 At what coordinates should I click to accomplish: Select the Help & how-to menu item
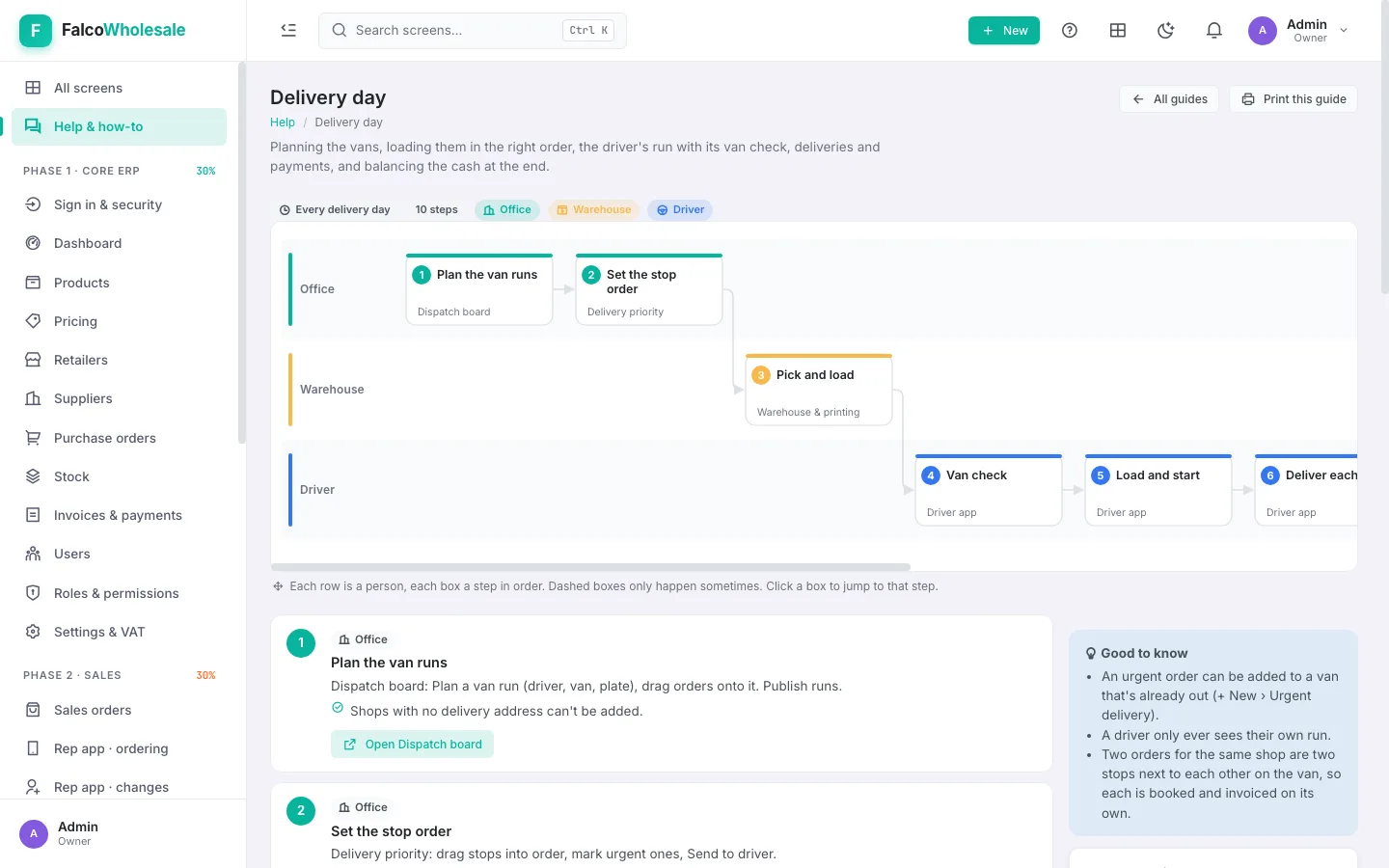pos(119,126)
